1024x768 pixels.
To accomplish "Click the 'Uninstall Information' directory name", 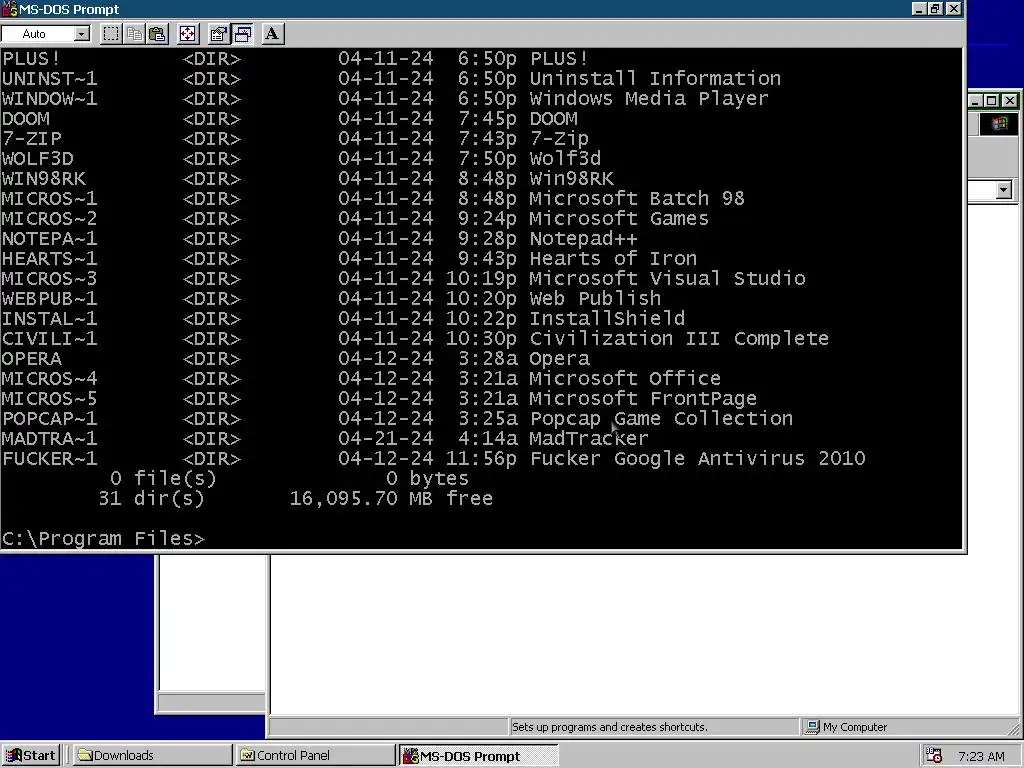I will click(655, 78).
